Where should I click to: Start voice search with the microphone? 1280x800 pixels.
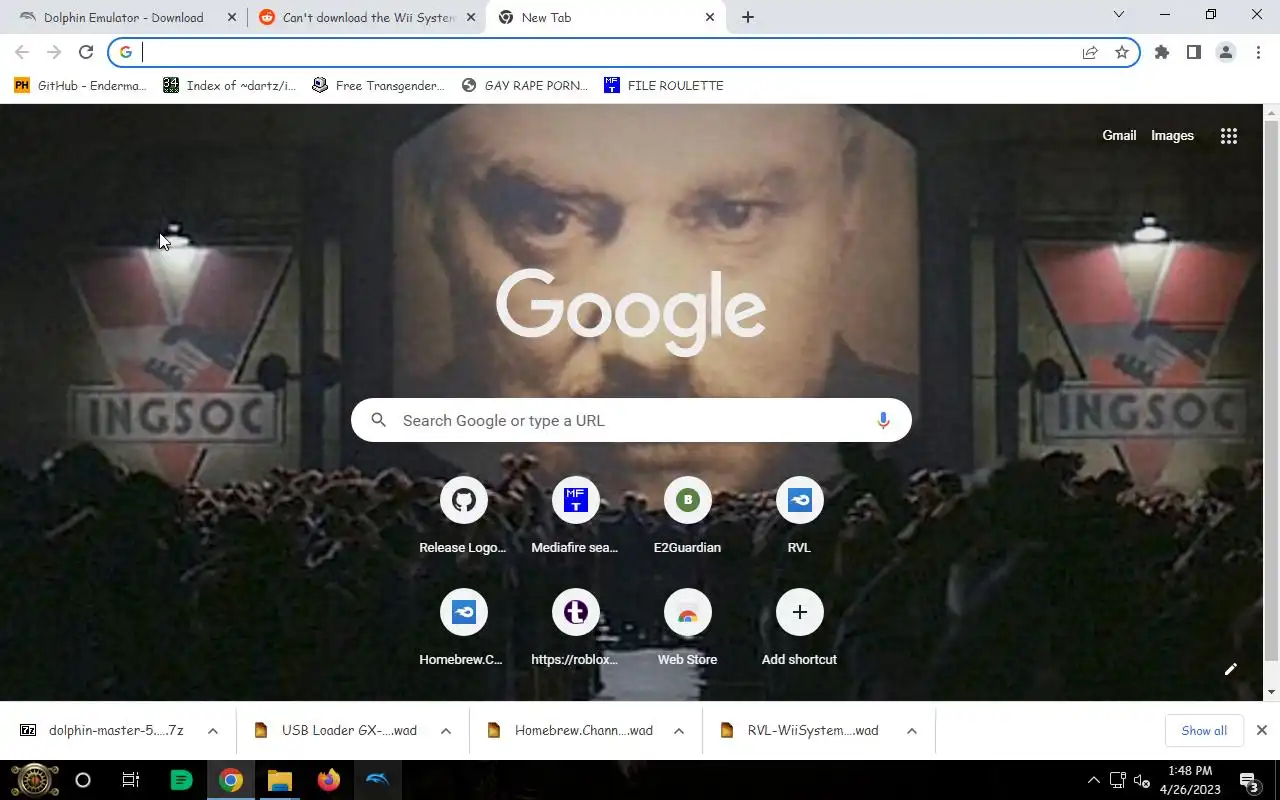tap(883, 421)
